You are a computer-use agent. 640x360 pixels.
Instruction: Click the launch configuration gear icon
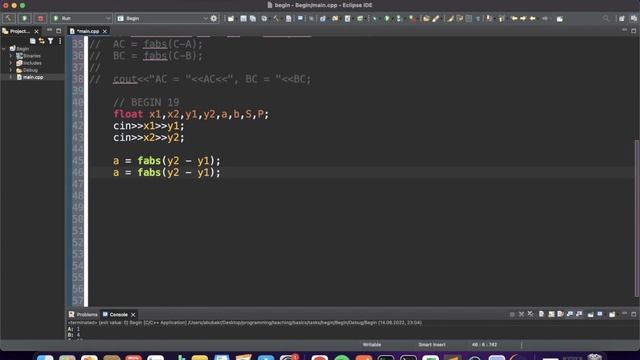tap(214, 18)
